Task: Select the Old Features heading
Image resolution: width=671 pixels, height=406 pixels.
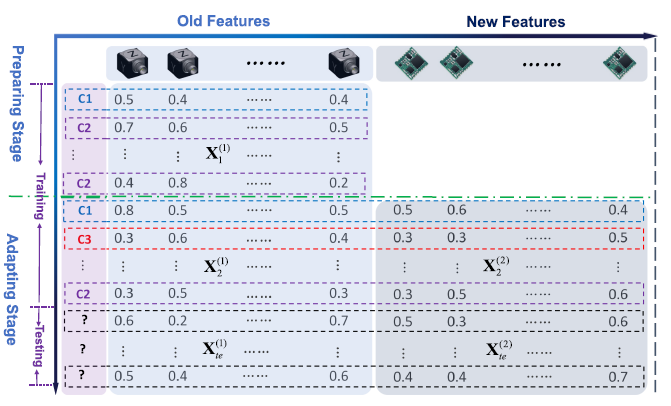Action: click(x=225, y=20)
